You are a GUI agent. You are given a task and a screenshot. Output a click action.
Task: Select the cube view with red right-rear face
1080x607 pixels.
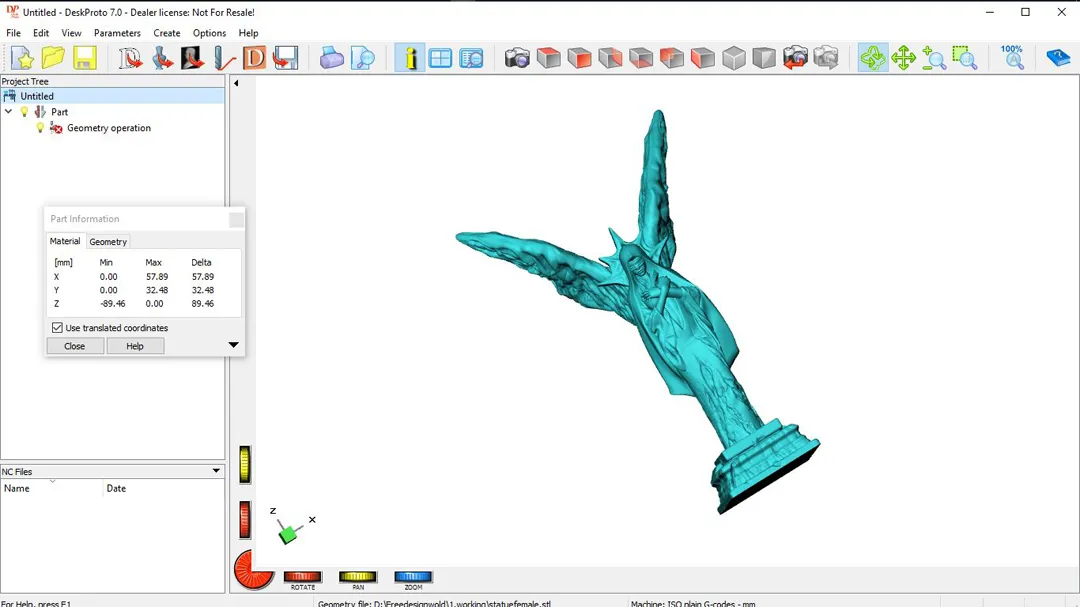point(672,58)
